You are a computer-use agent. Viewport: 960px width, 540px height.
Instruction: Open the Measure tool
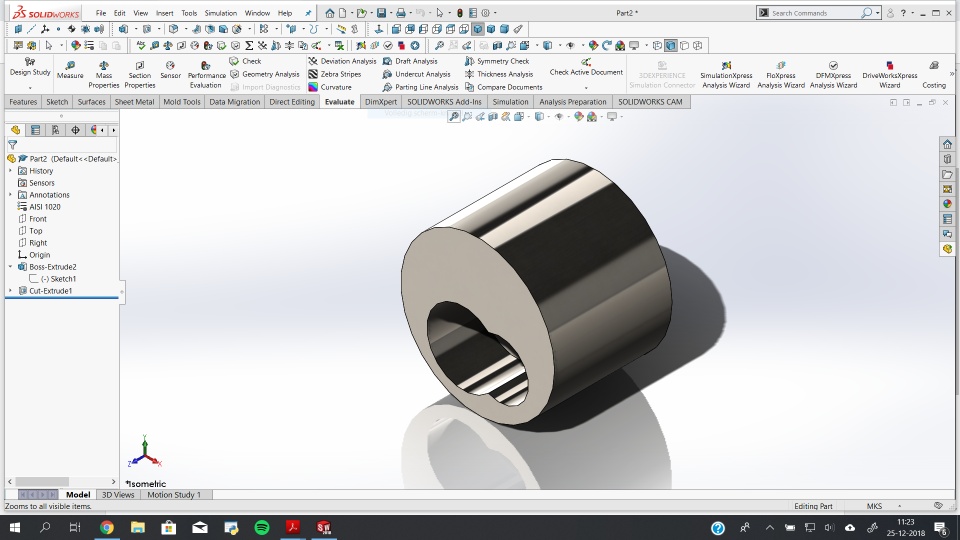[70, 70]
